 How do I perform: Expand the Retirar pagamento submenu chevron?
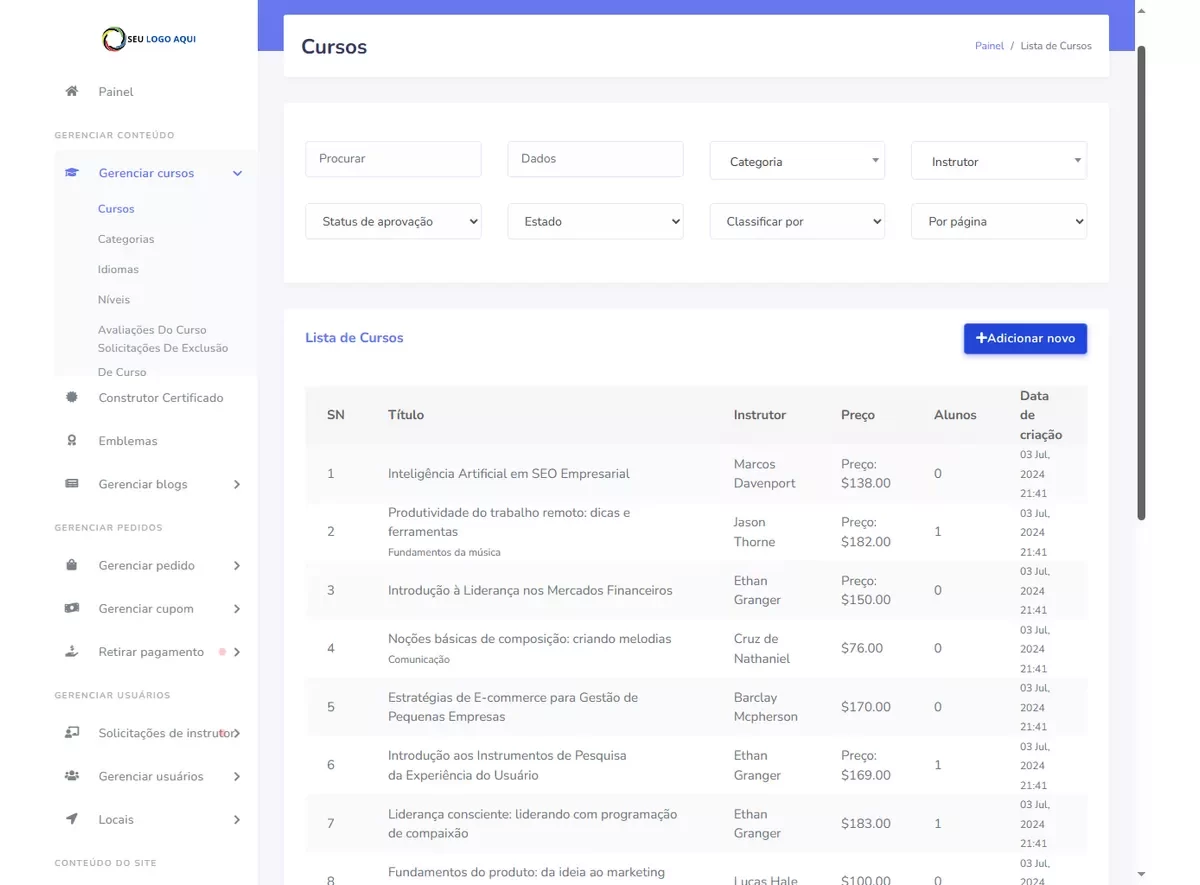tap(237, 652)
